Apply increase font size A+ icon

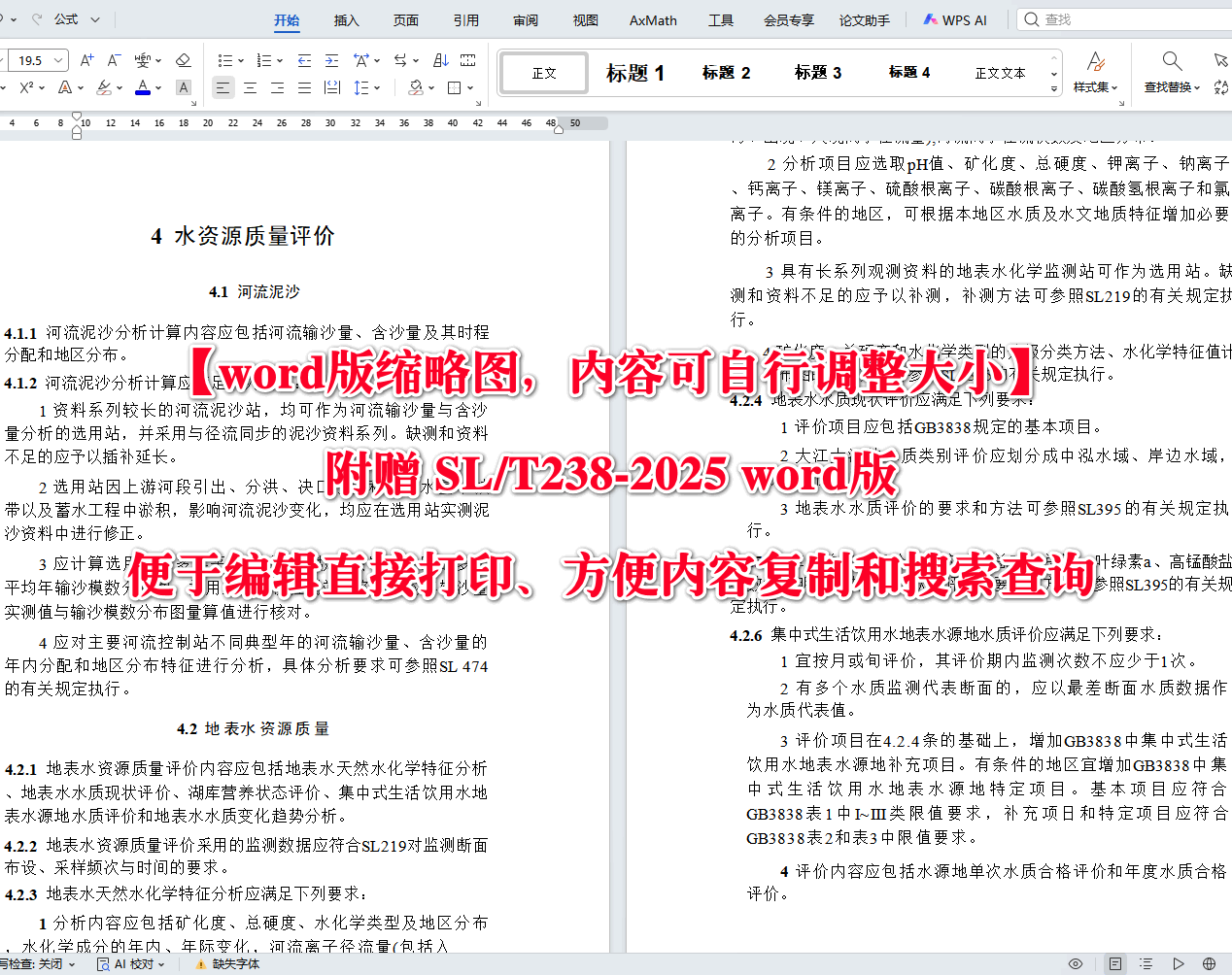pyautogui.click(x=86, y=60)
